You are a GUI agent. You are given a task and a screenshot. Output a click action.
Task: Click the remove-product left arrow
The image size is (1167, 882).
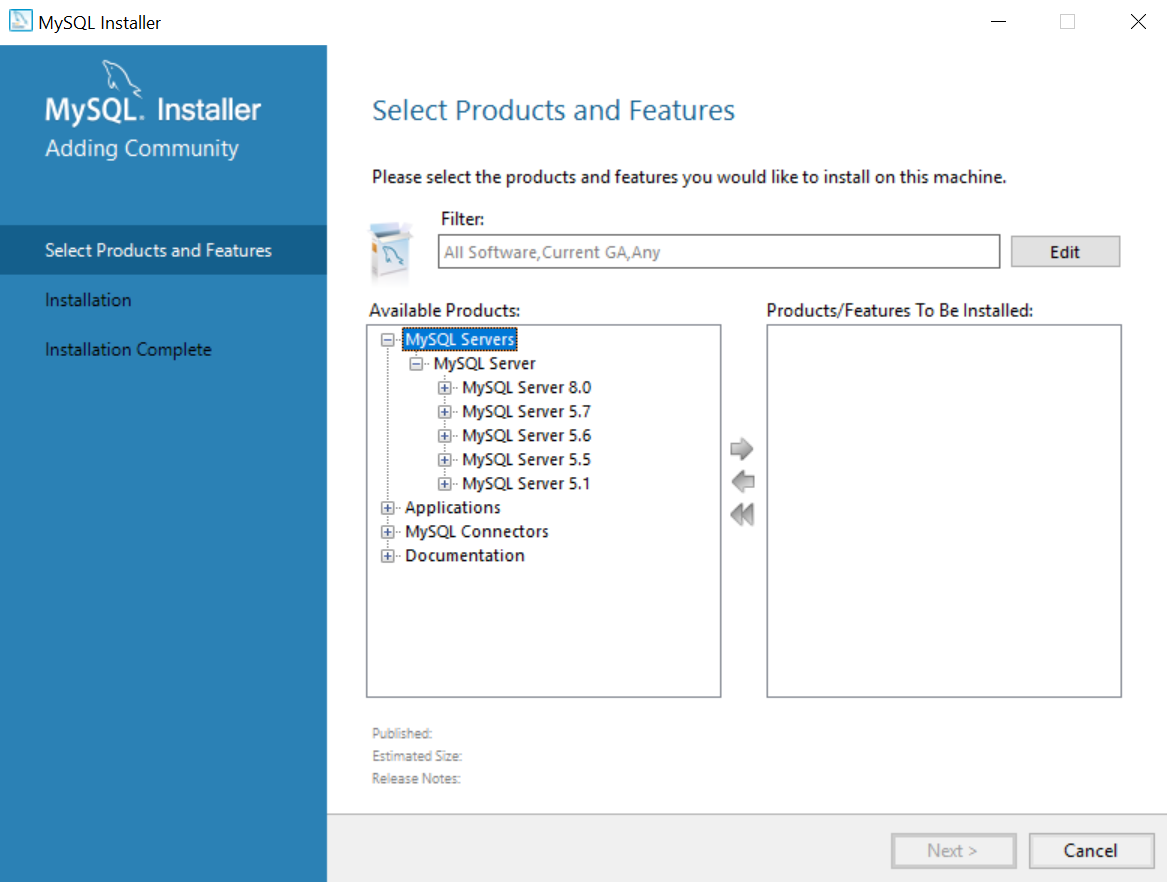[742, 482]
